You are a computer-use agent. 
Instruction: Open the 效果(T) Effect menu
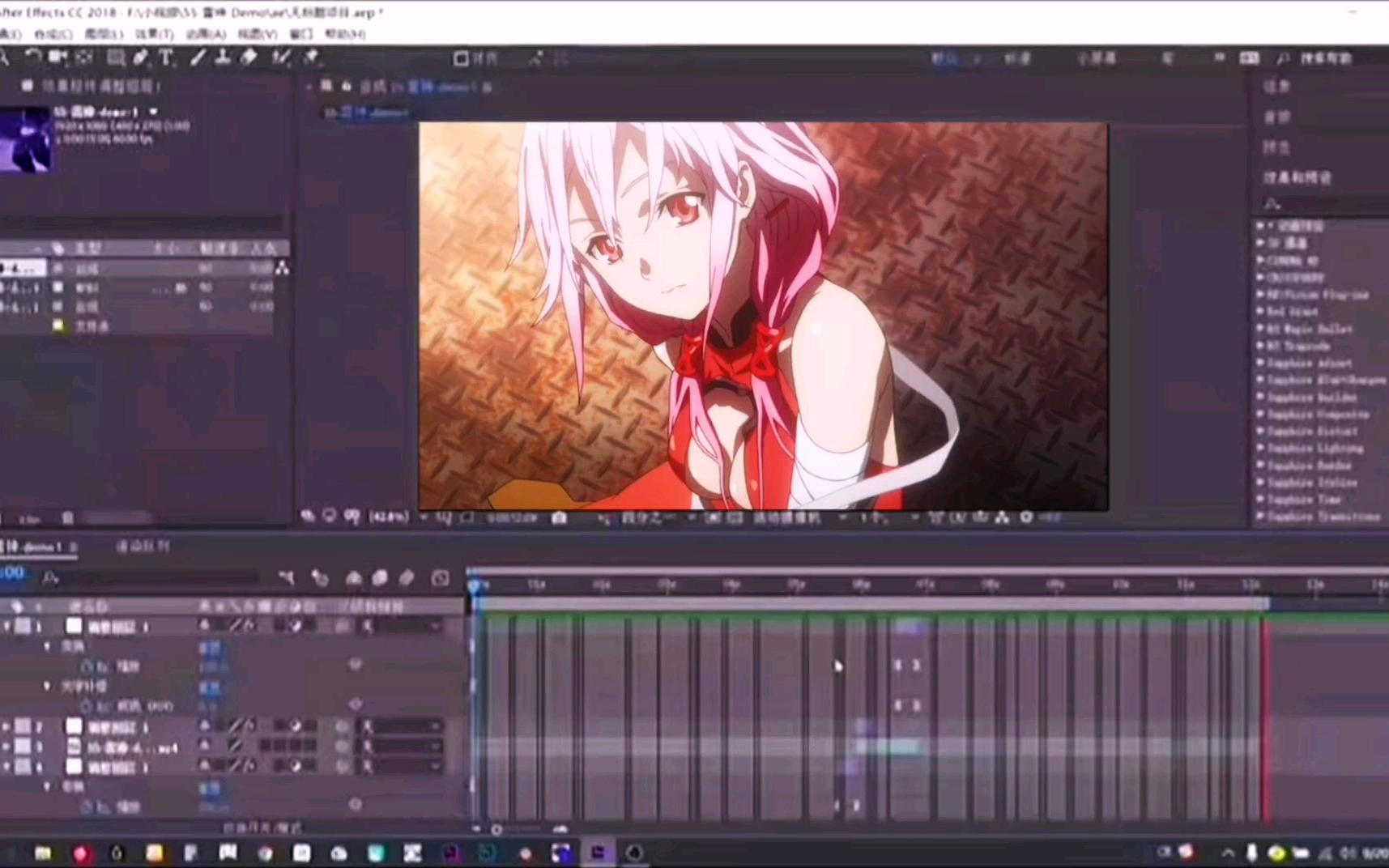154,34
